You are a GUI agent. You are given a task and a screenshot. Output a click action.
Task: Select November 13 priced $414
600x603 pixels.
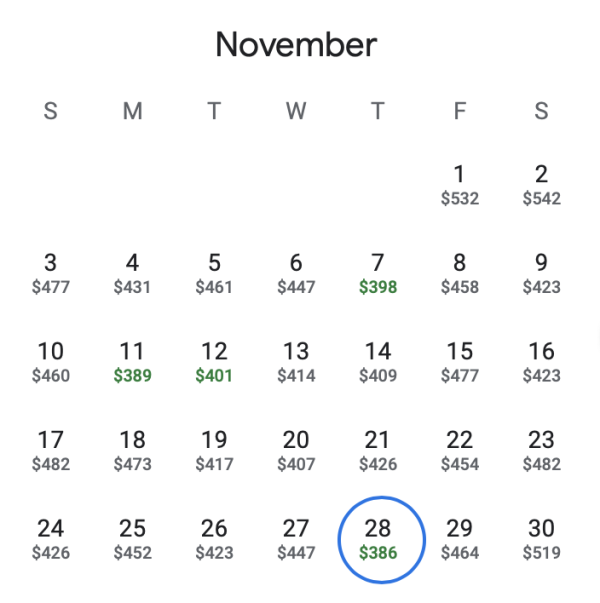[296, 362]
